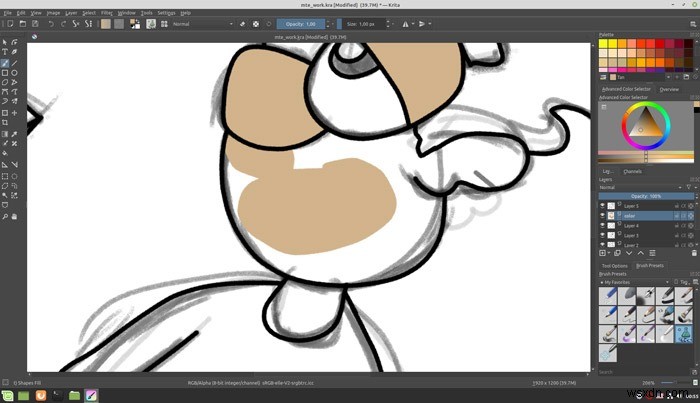Select the Layer 4 row
The height and width of the screenshot is (403, 700).
646,225
